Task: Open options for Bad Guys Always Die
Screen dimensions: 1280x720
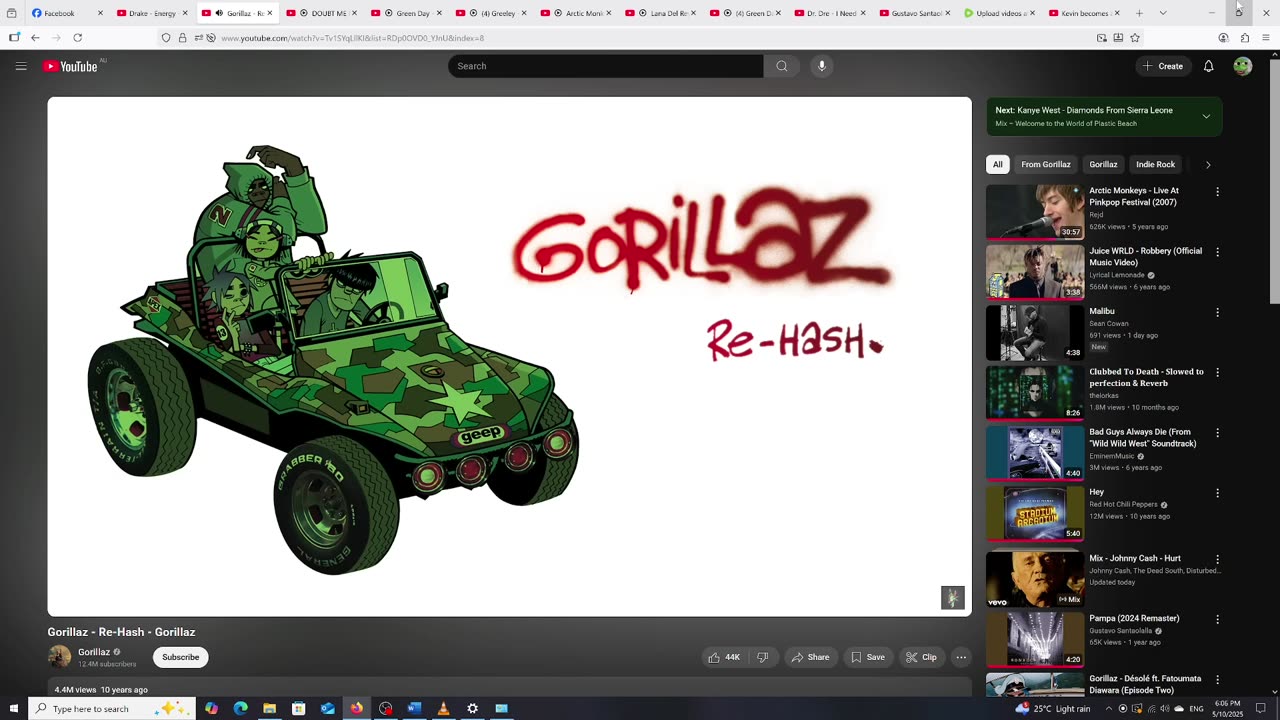Action: click(x=1217, y=433)
